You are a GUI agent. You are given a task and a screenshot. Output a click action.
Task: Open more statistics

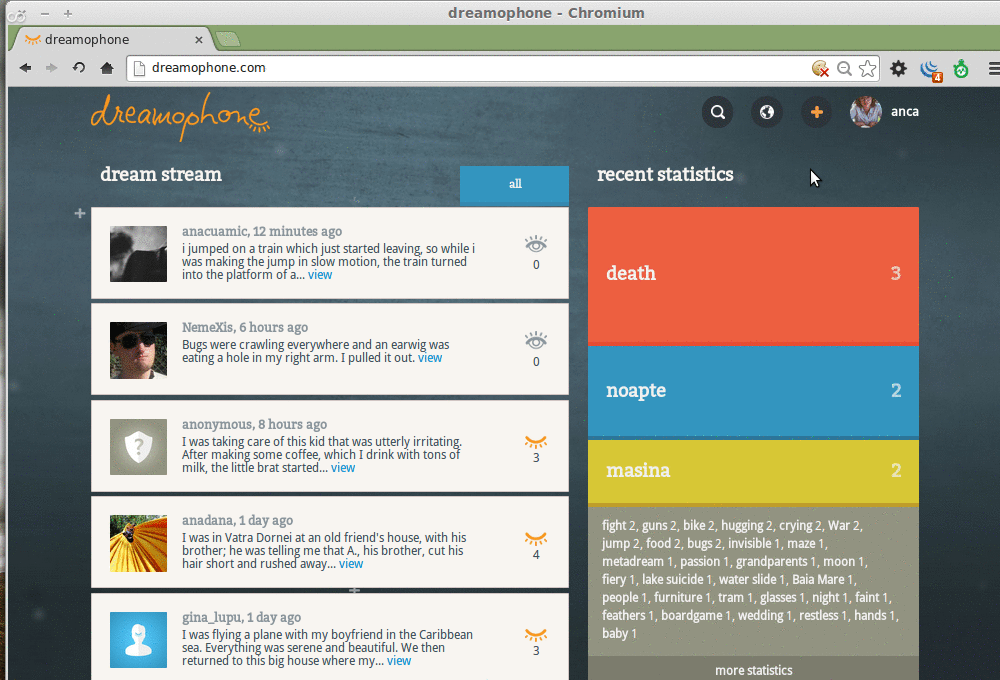(x=754, y=670)
